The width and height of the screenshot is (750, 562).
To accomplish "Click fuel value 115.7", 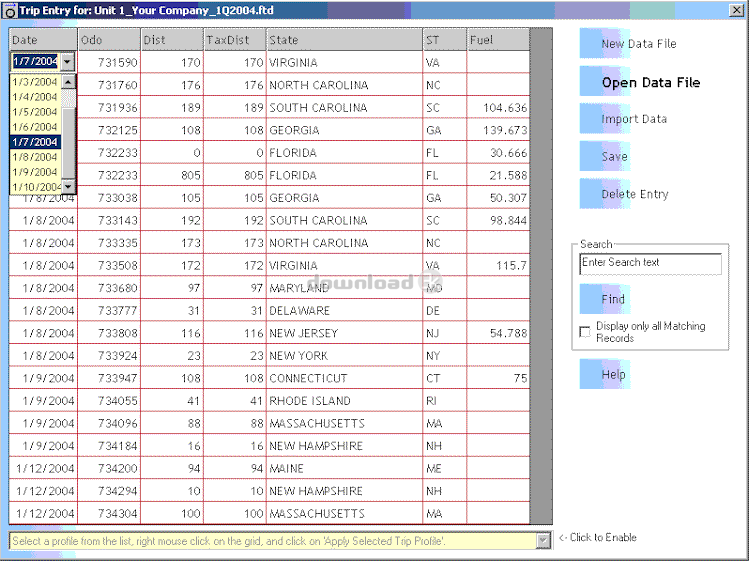I will (498, 265).
